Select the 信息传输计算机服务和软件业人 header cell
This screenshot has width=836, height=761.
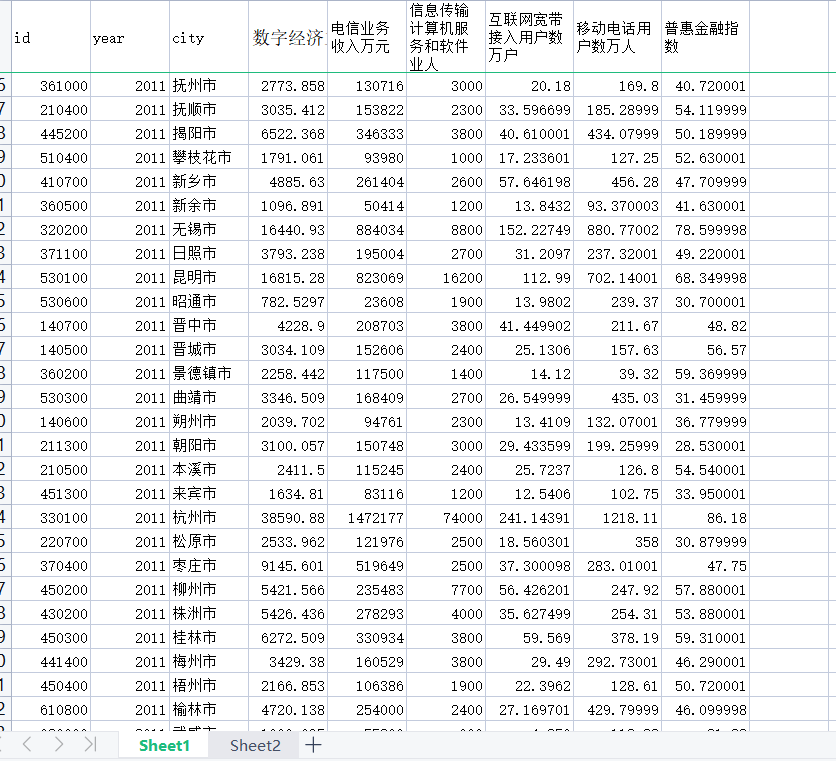point(446,37)
